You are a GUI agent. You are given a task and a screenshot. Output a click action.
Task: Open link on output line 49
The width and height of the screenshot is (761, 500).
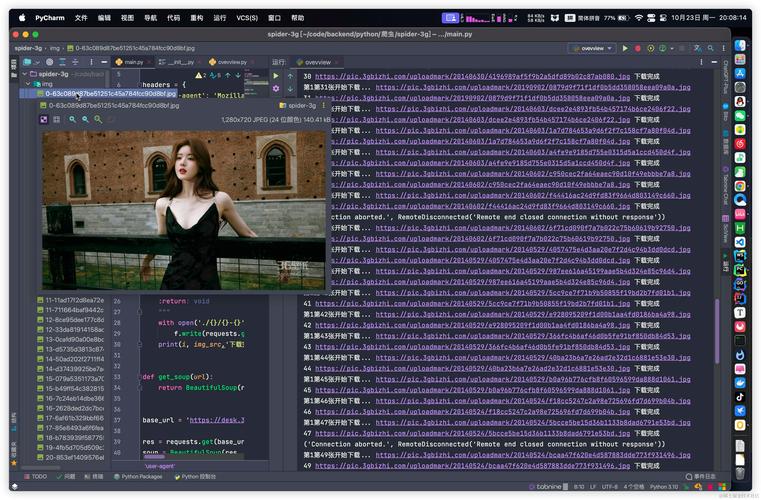coord(472,466)
